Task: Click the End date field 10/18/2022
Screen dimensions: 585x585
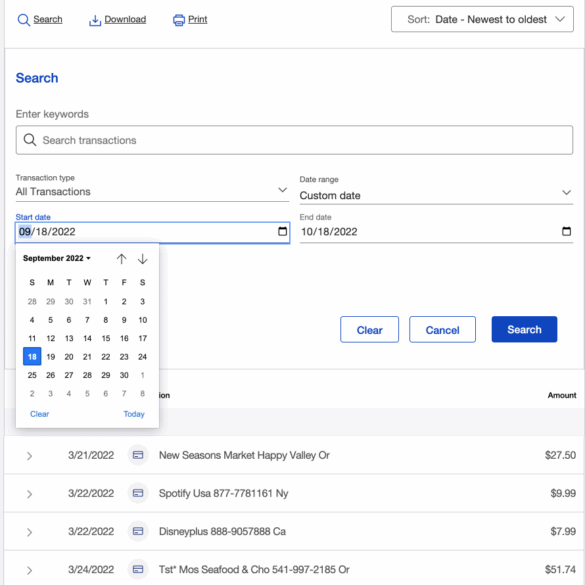Action: click(x=436, y=232)
